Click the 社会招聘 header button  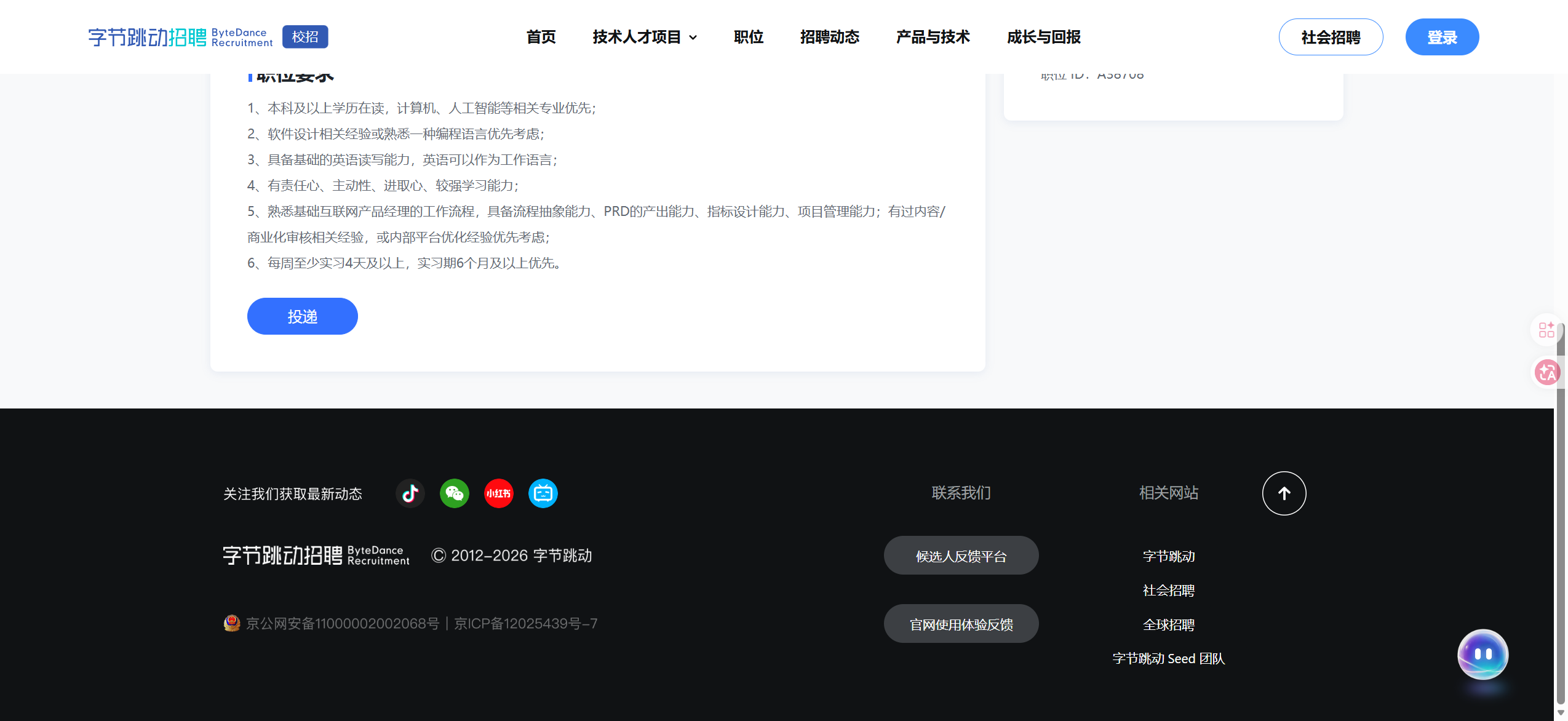pyautogui.click(x=1331, y=37)
